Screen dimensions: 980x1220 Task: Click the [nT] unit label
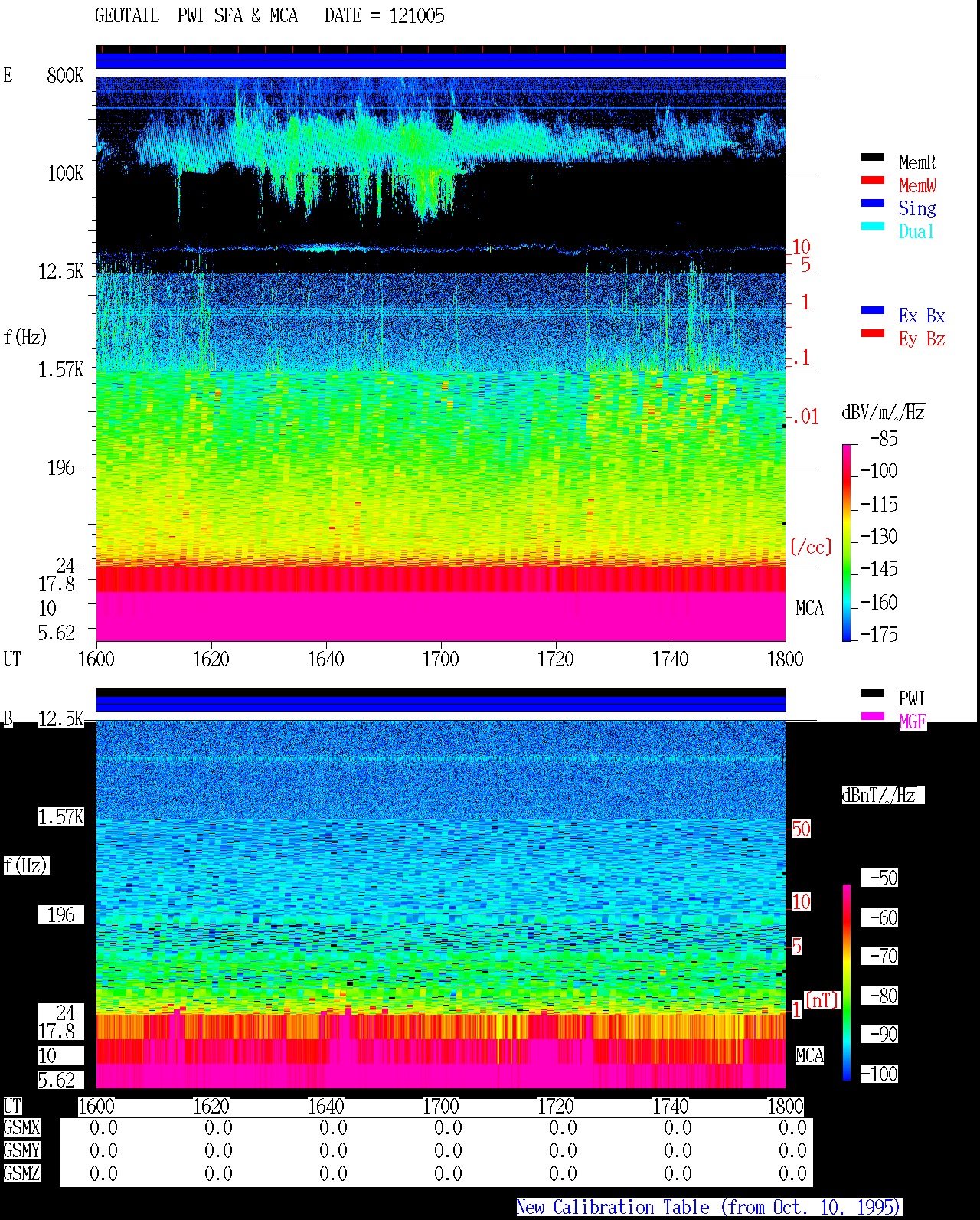click(822, 1000)
